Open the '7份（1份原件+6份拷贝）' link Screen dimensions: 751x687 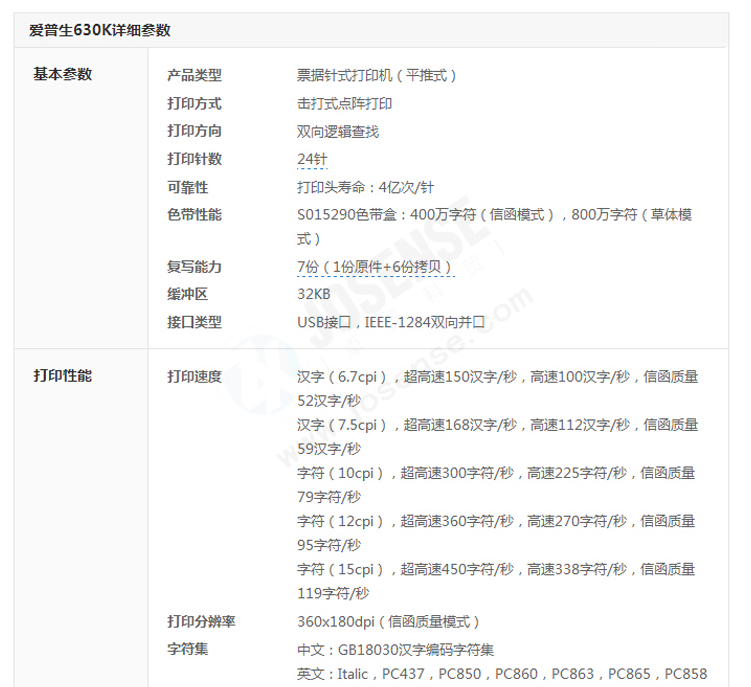tap(376, 267)
